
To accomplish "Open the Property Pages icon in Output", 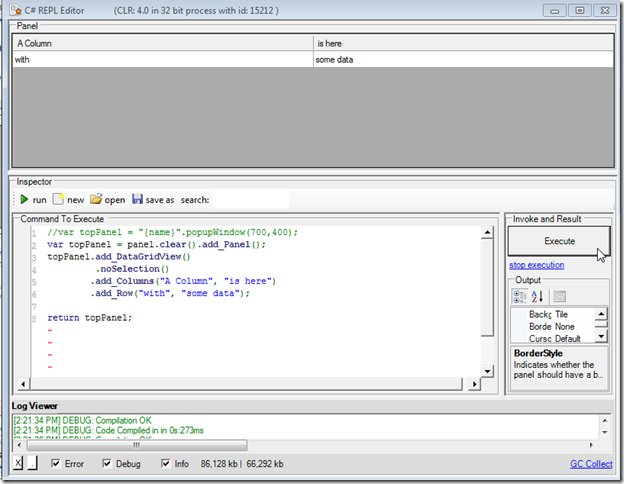I will (x=559, y=297).
